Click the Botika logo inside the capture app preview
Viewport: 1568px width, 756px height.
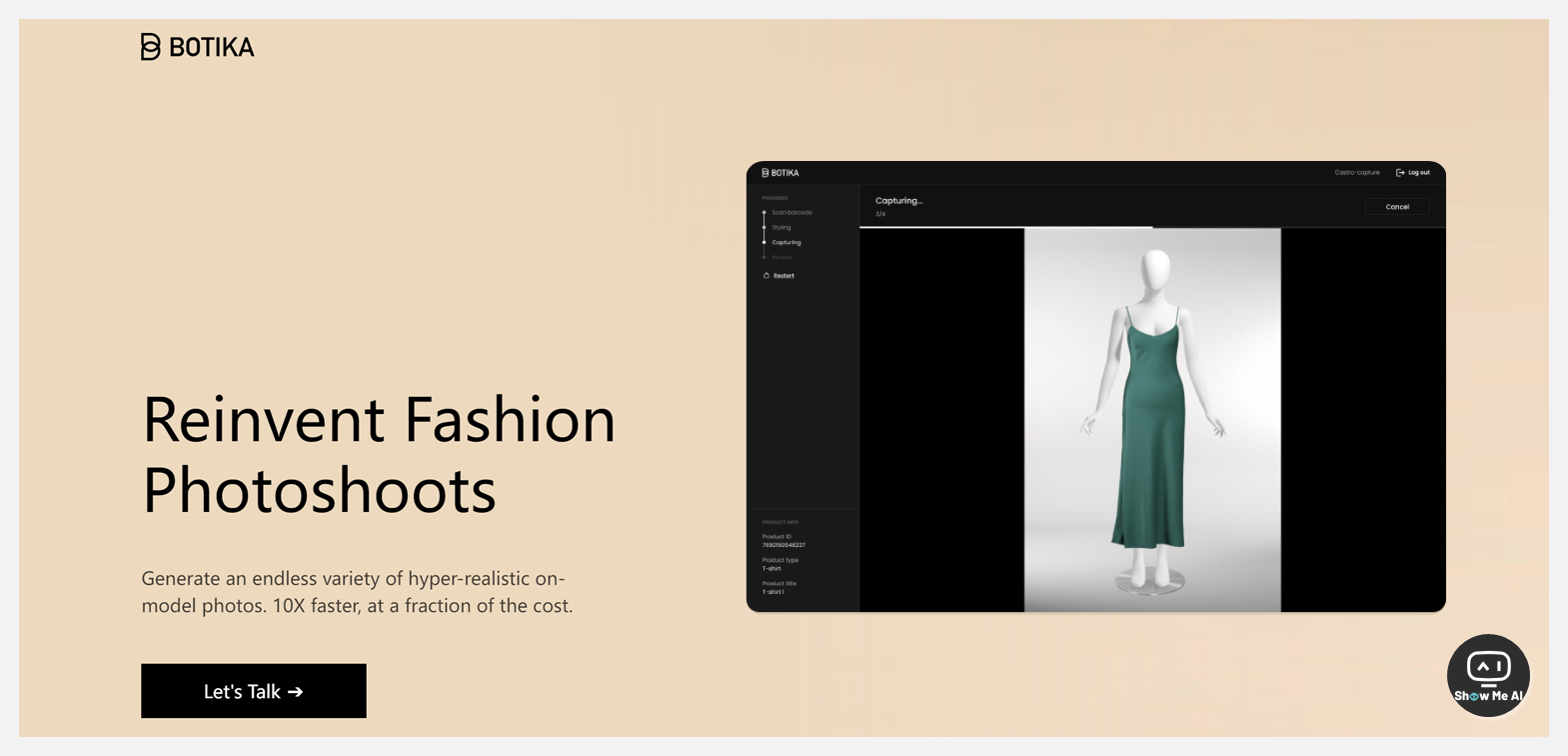tap(781, 173)
